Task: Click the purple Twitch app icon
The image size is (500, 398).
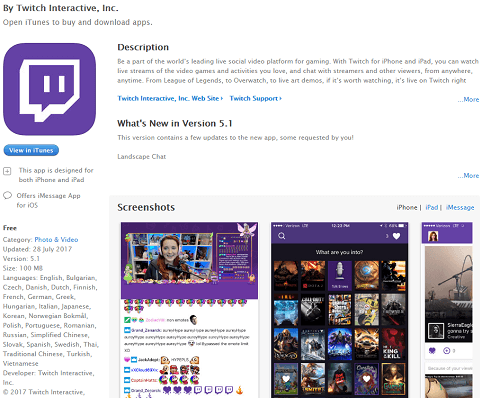Action: (x=50, y=89)
